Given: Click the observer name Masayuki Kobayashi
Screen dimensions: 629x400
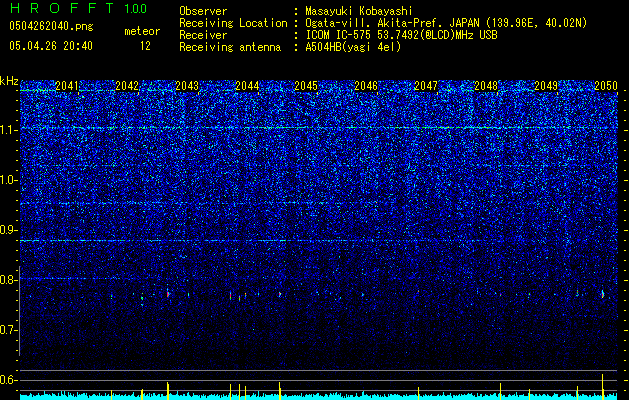Looking at the screenshot, I should (359, 11).
